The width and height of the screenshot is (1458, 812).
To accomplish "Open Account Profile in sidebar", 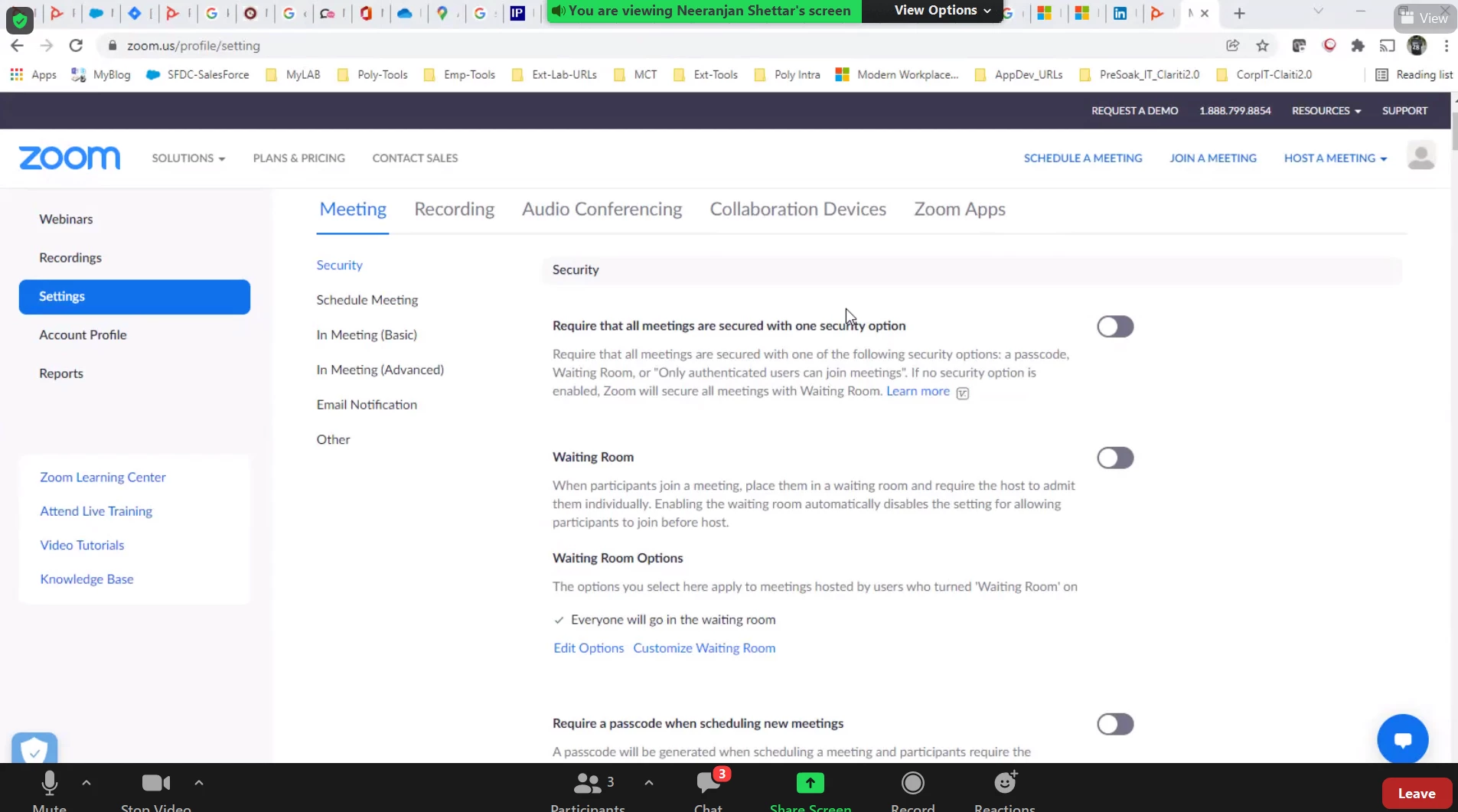I will 83,334.
